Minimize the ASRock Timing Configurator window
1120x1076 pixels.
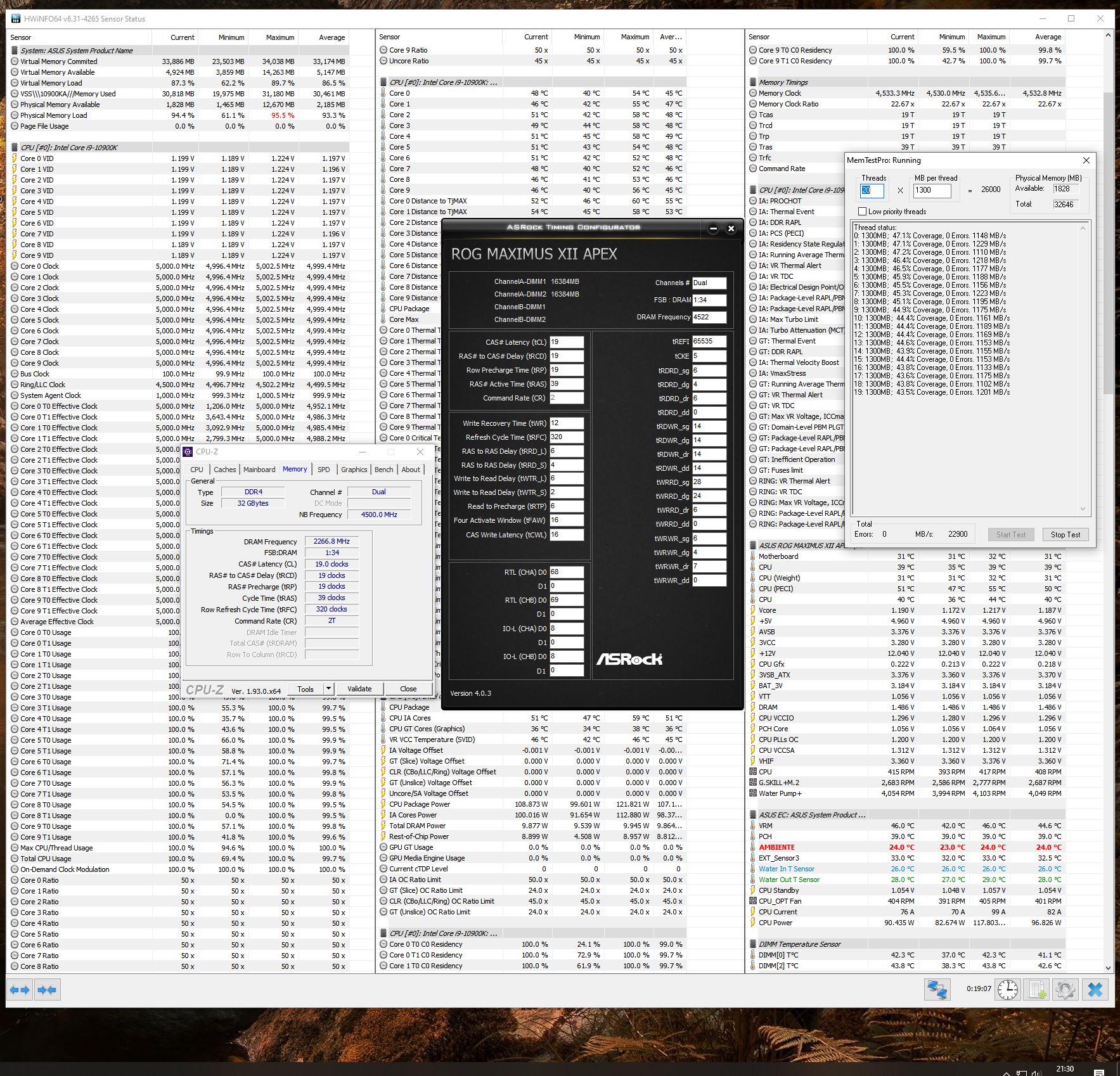(x=713, y=228)
